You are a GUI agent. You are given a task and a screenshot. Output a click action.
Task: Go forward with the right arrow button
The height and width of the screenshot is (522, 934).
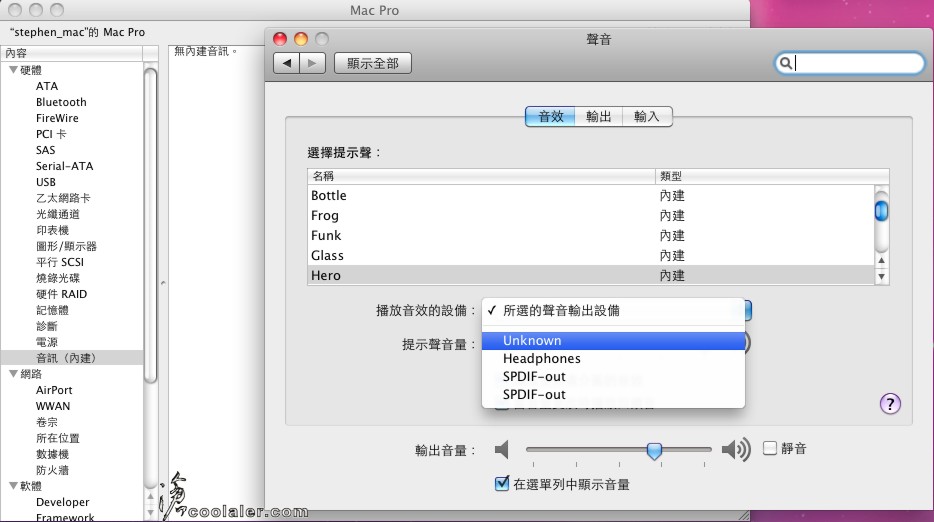point(313,63)
